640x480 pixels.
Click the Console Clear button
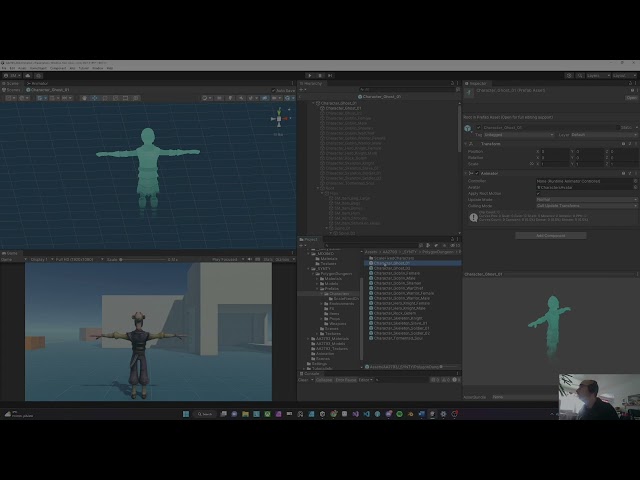click(x=303, y=380)
